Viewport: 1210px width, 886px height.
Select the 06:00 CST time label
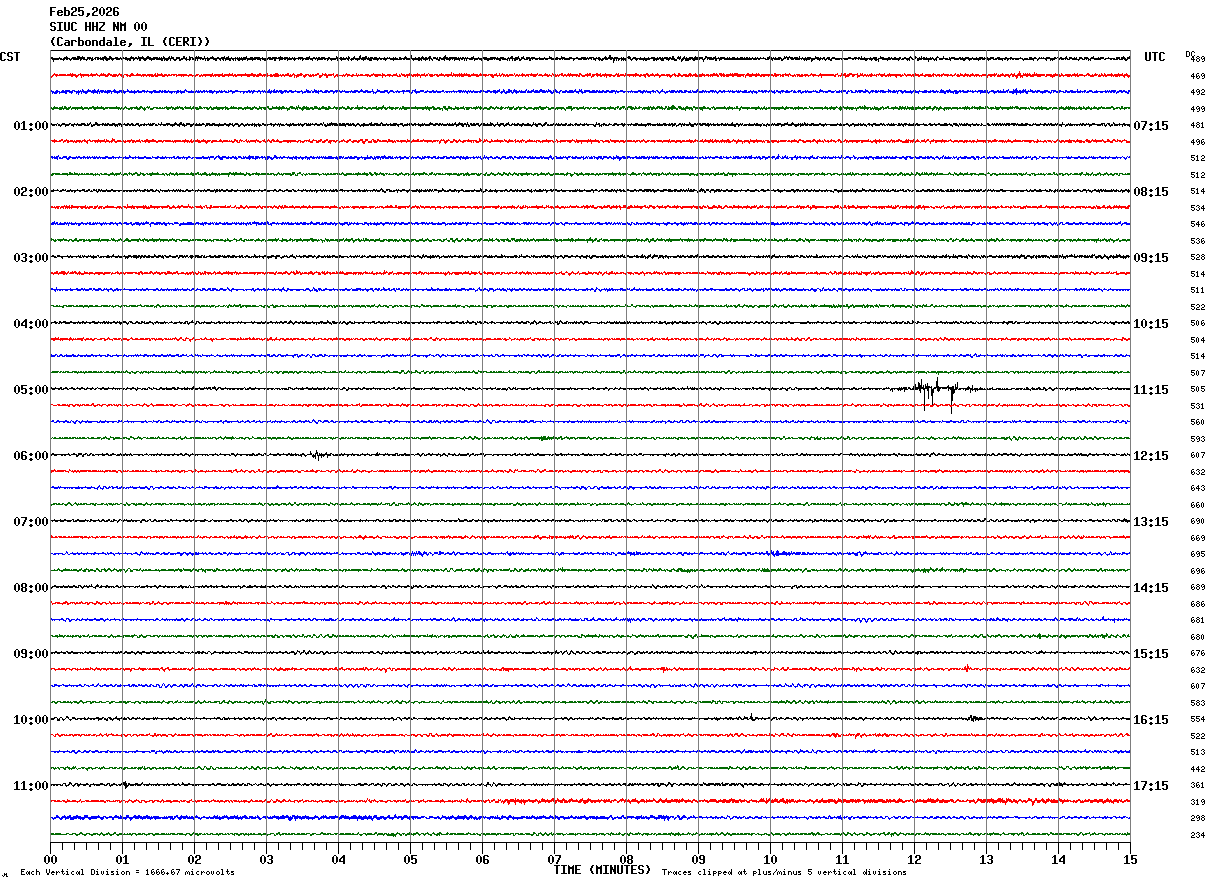click(31, 456)
